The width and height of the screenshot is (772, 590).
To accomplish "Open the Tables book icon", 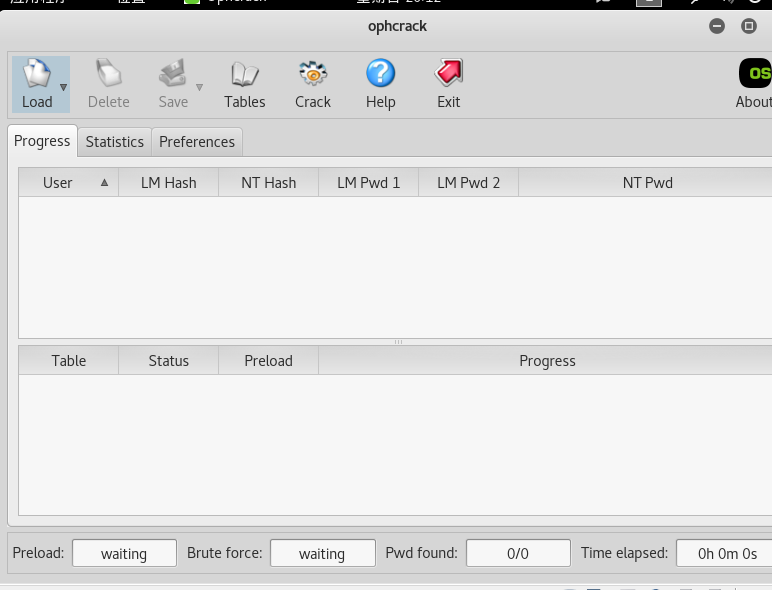I will point(245,74).
